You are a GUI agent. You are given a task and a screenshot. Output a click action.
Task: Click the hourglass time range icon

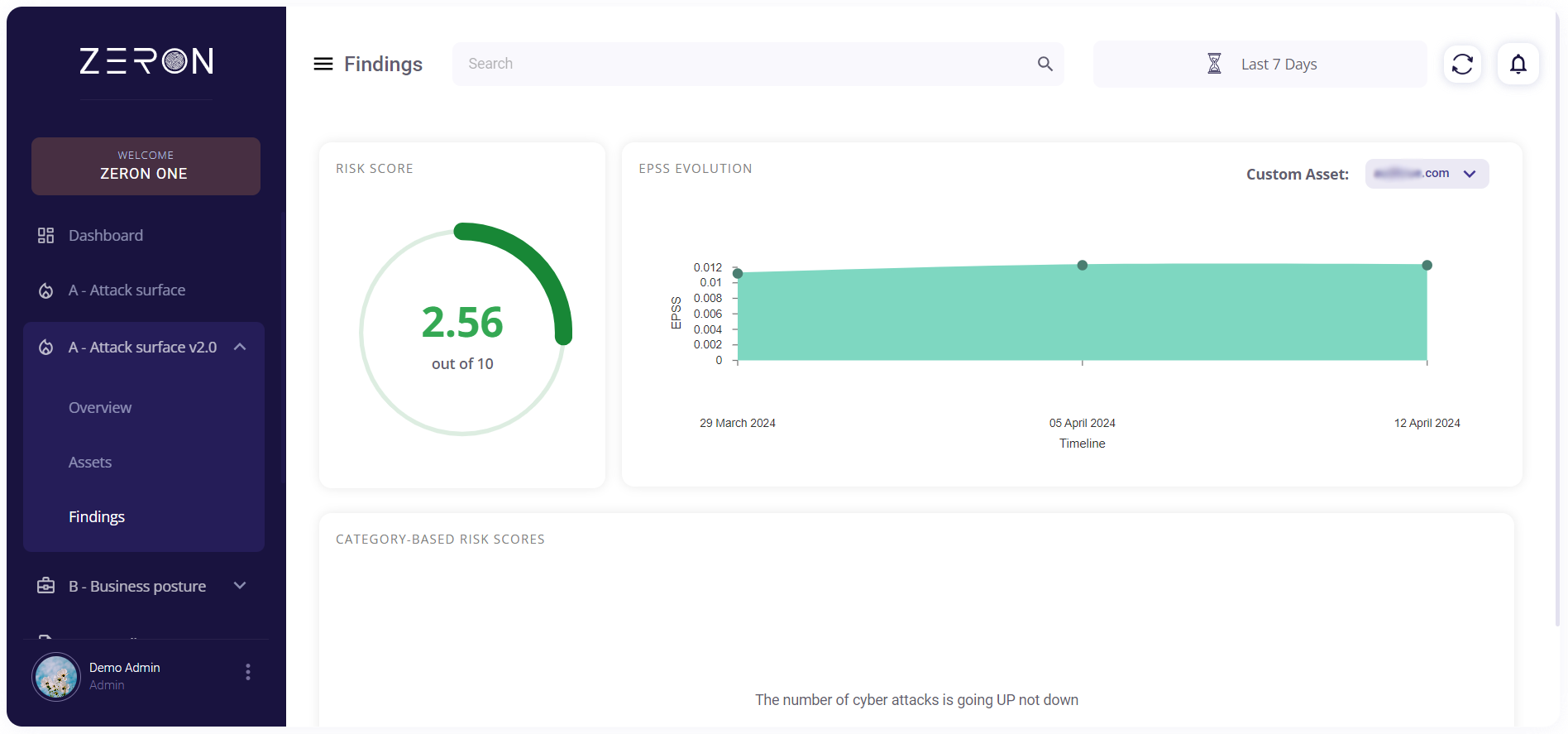click(x=1214, y=64)
